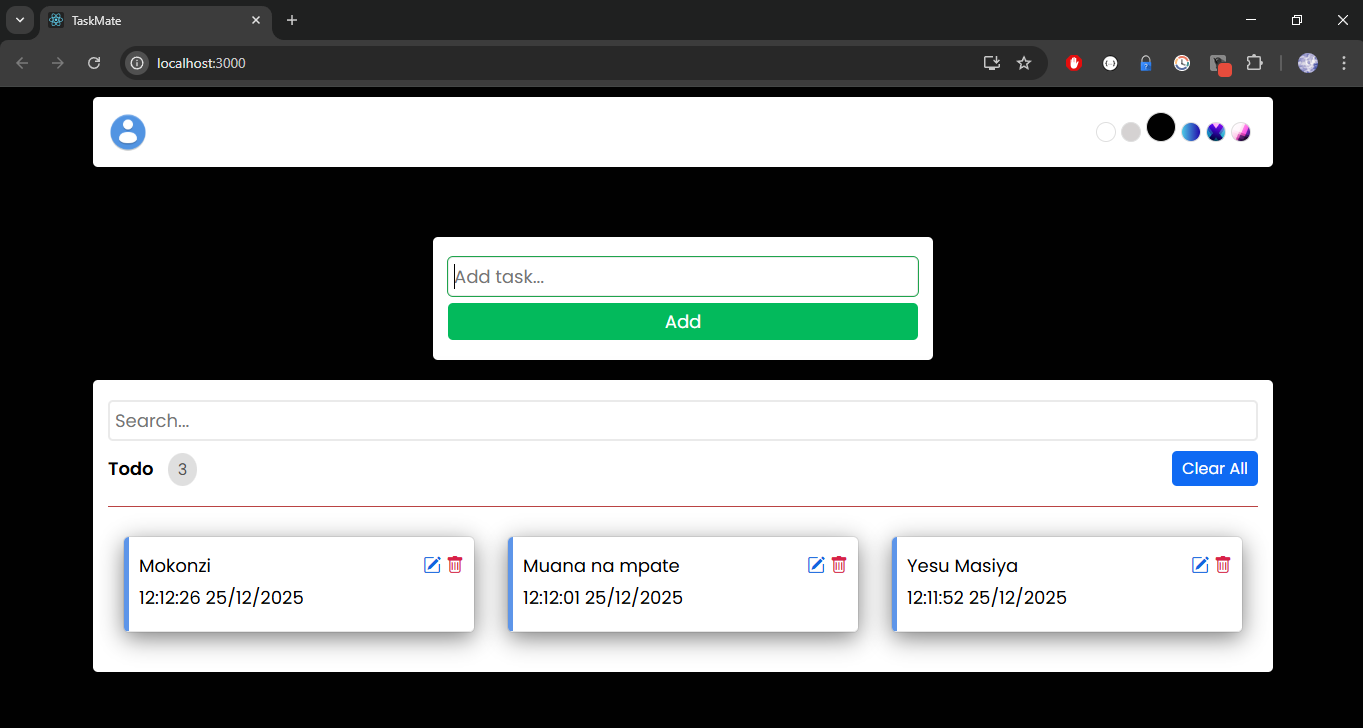Edit the Mokonzi task
Viewport: 1363px width, 728px height.
(432, 565)
